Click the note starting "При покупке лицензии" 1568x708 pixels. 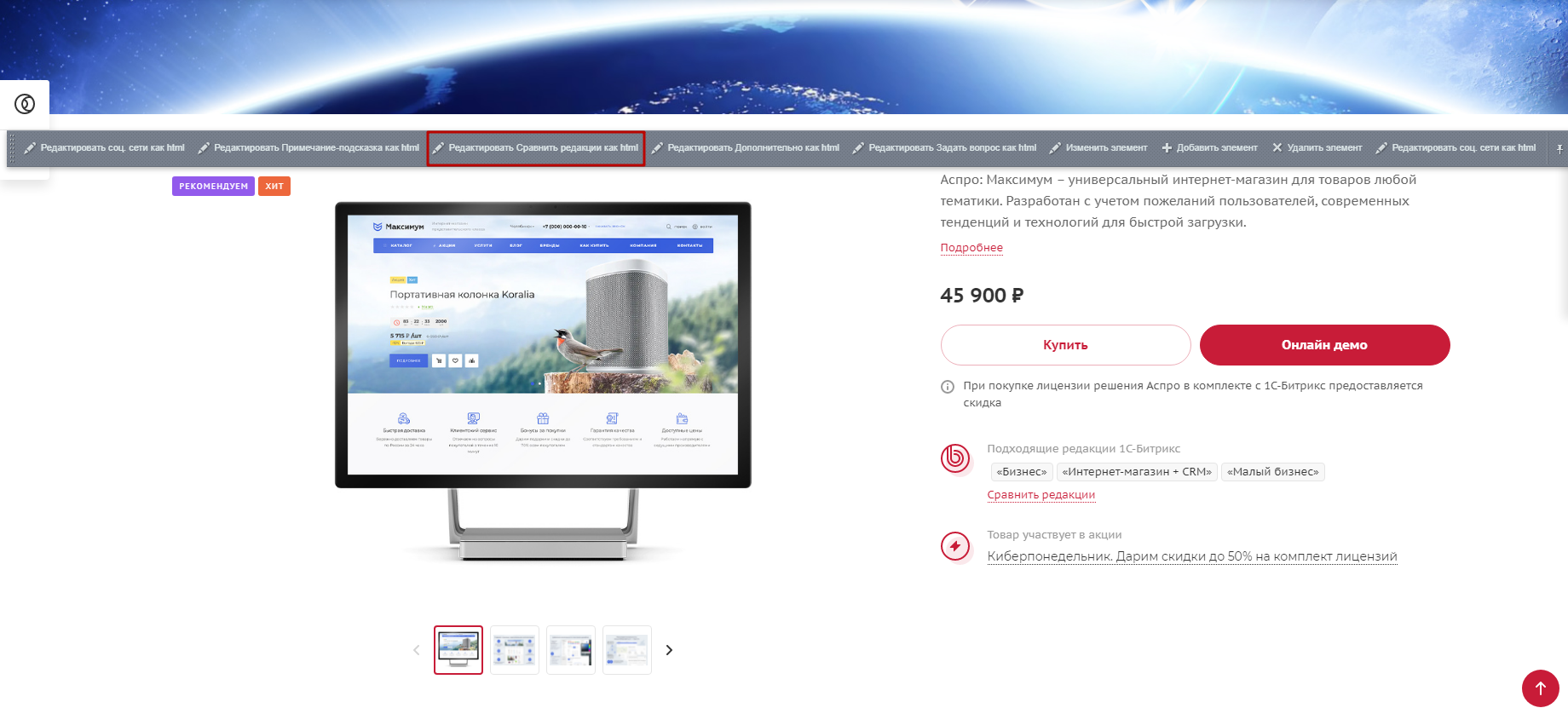[x=1193, y=394]
